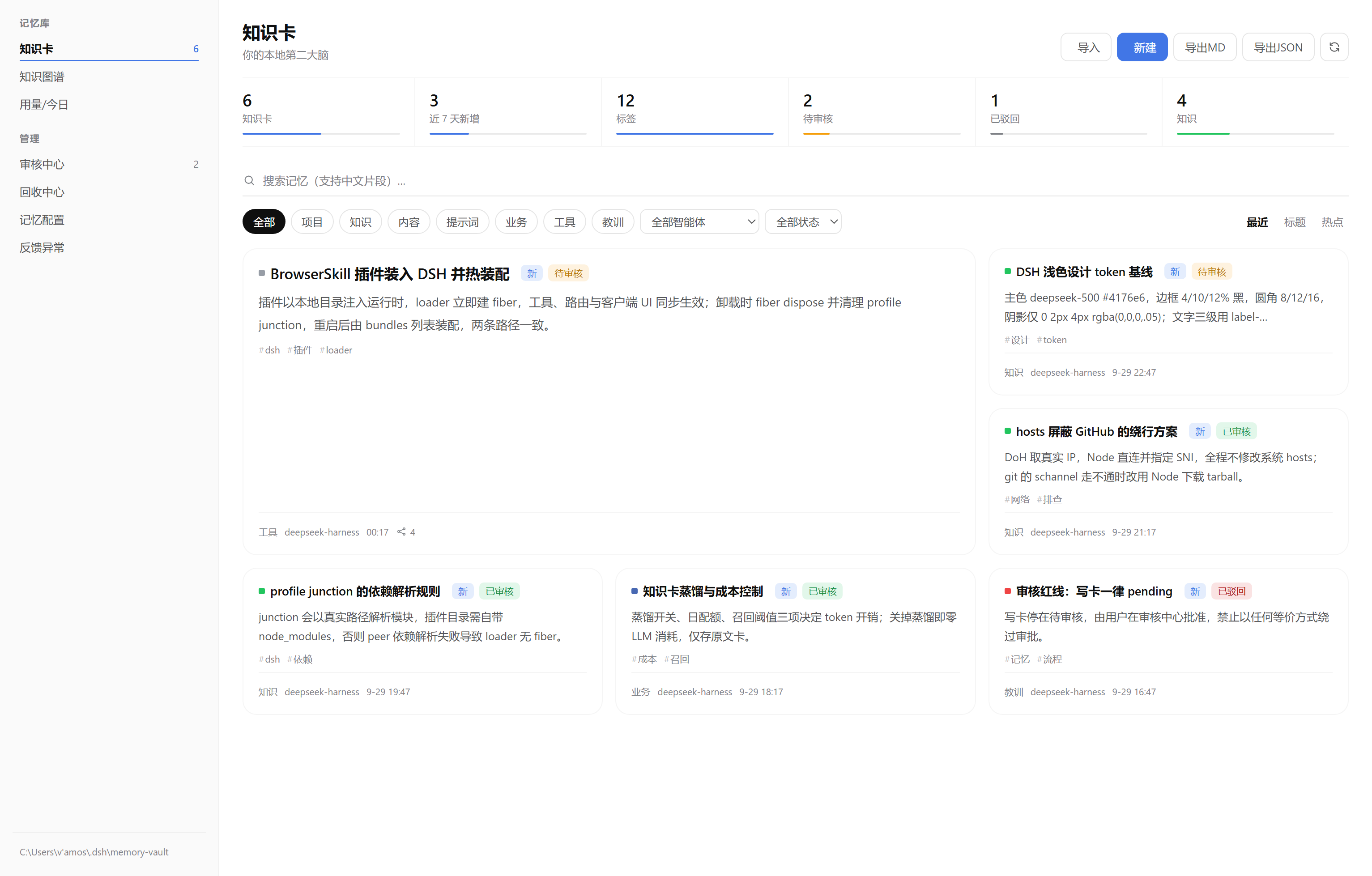This screenshot has height=876, width=1372.
Task: Select the 内容 filter chip
Action: coord(409,221)
